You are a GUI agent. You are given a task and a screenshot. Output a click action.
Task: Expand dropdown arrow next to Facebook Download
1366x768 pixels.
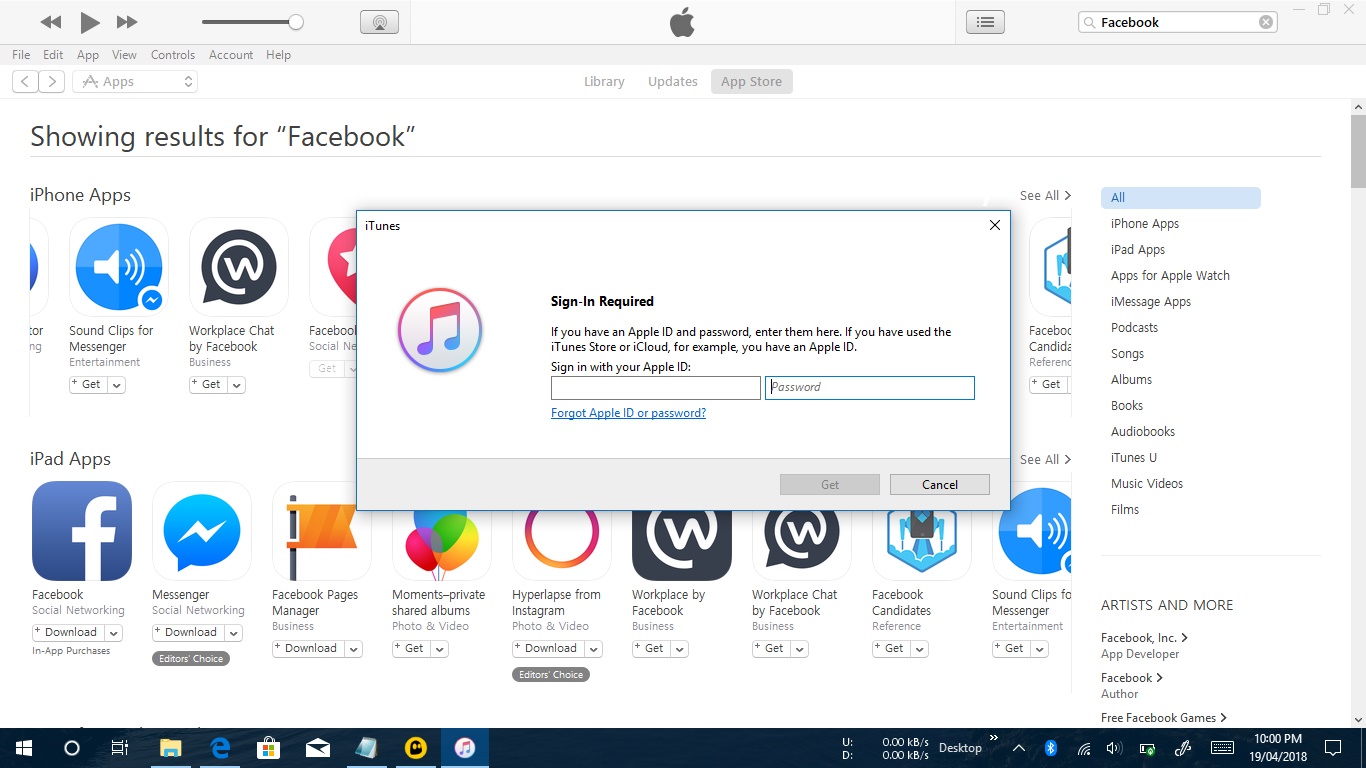point(114,632)
